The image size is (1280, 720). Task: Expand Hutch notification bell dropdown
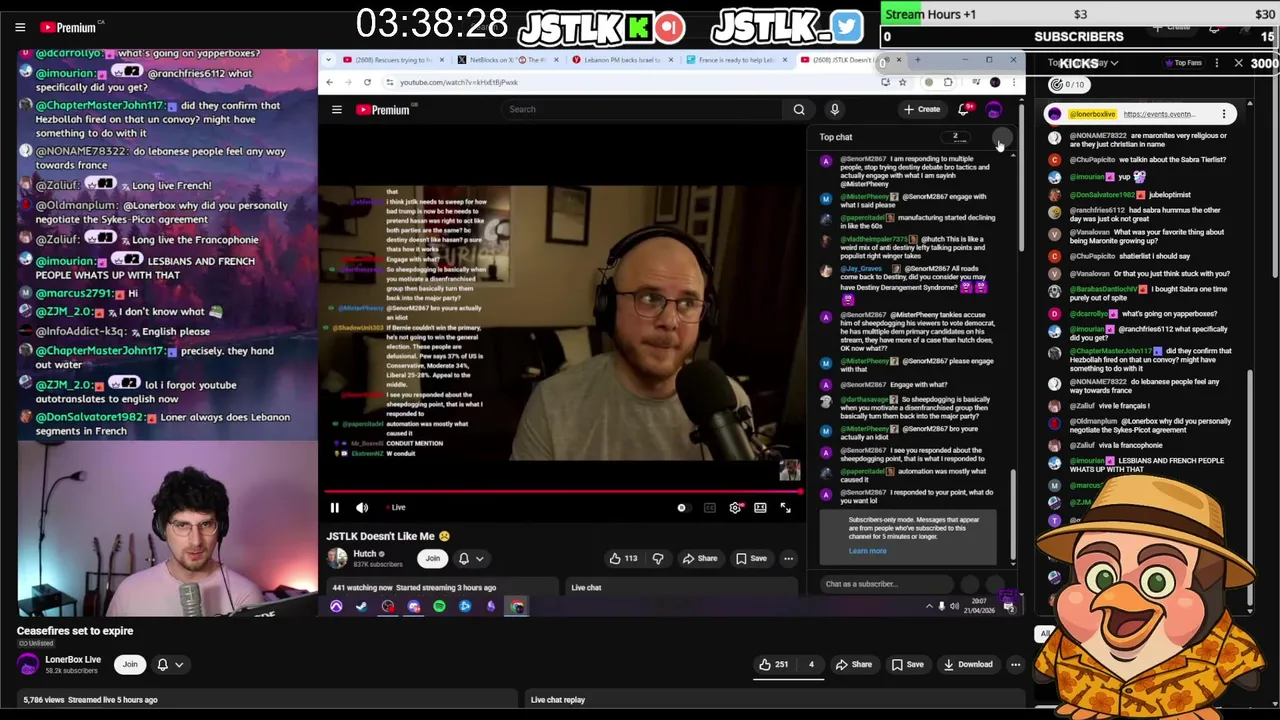click(471, 559)
